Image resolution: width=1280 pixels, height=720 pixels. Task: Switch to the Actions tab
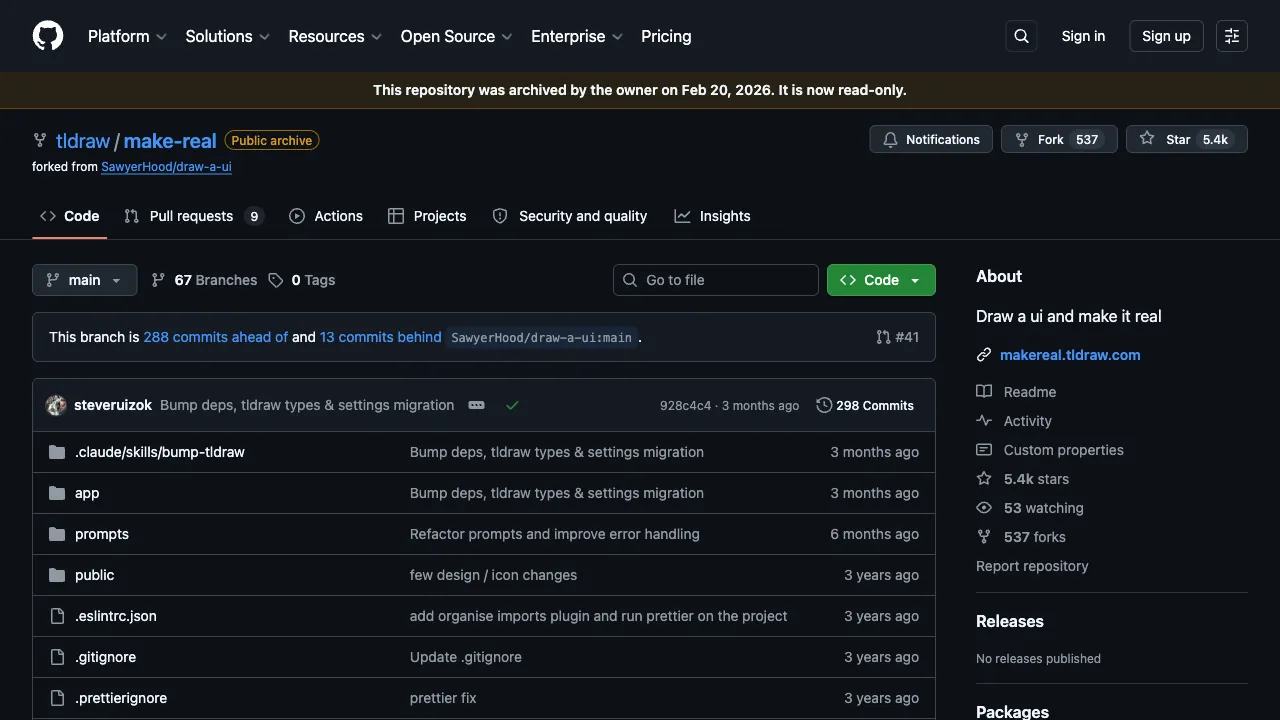[326, 216]
